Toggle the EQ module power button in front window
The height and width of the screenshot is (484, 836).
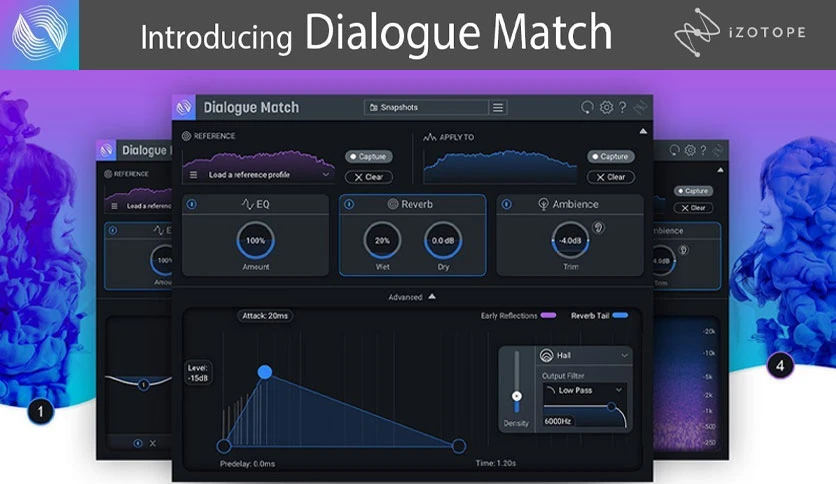pos(192,204)
